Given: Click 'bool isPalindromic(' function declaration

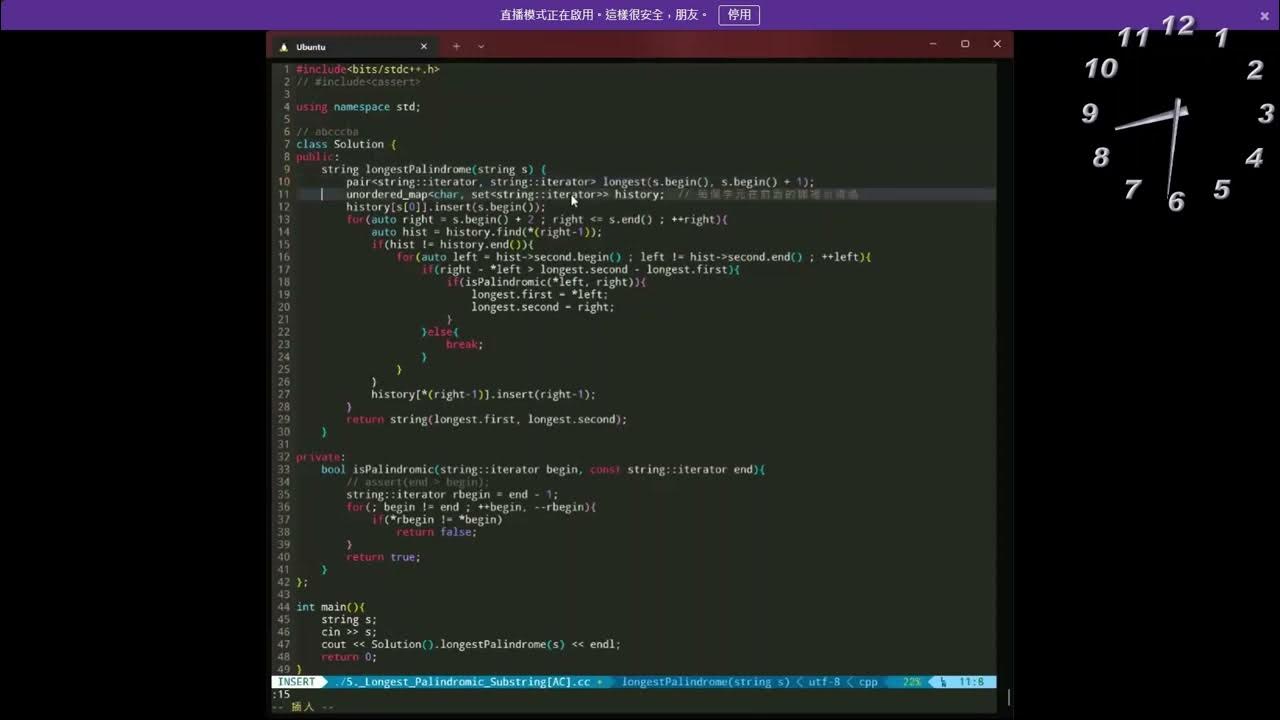Looking at the screenshot, I should coord(380,469).
